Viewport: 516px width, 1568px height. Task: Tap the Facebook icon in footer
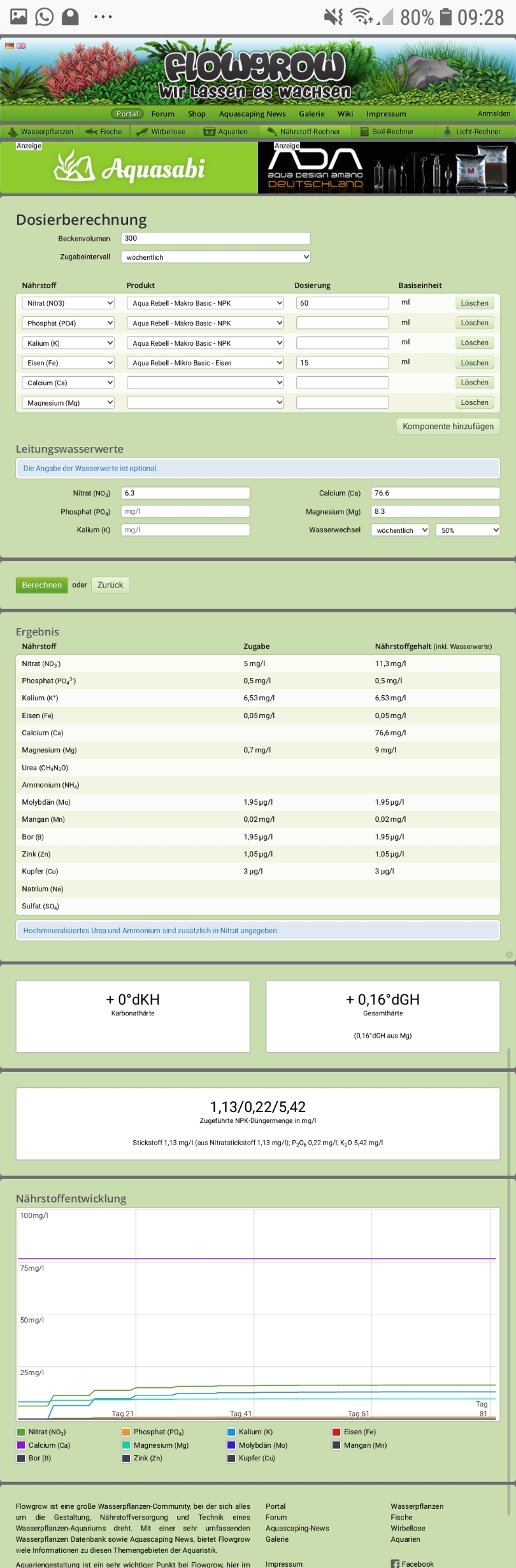pyautogui.click(x=395, y=1564)
